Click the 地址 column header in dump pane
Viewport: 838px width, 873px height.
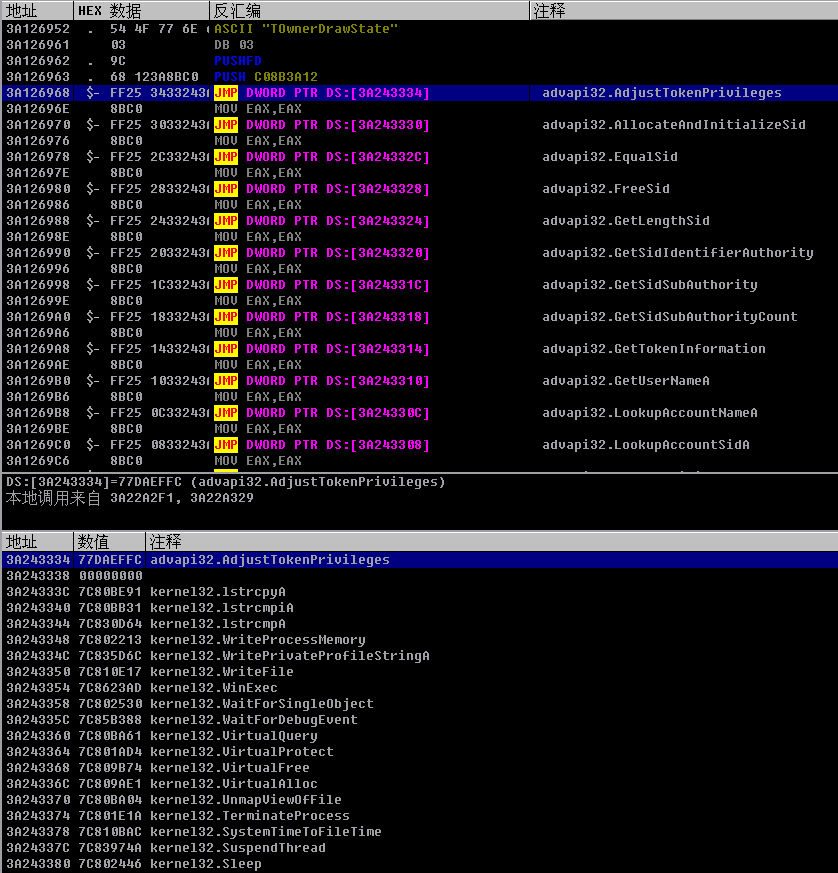[37, 542]
